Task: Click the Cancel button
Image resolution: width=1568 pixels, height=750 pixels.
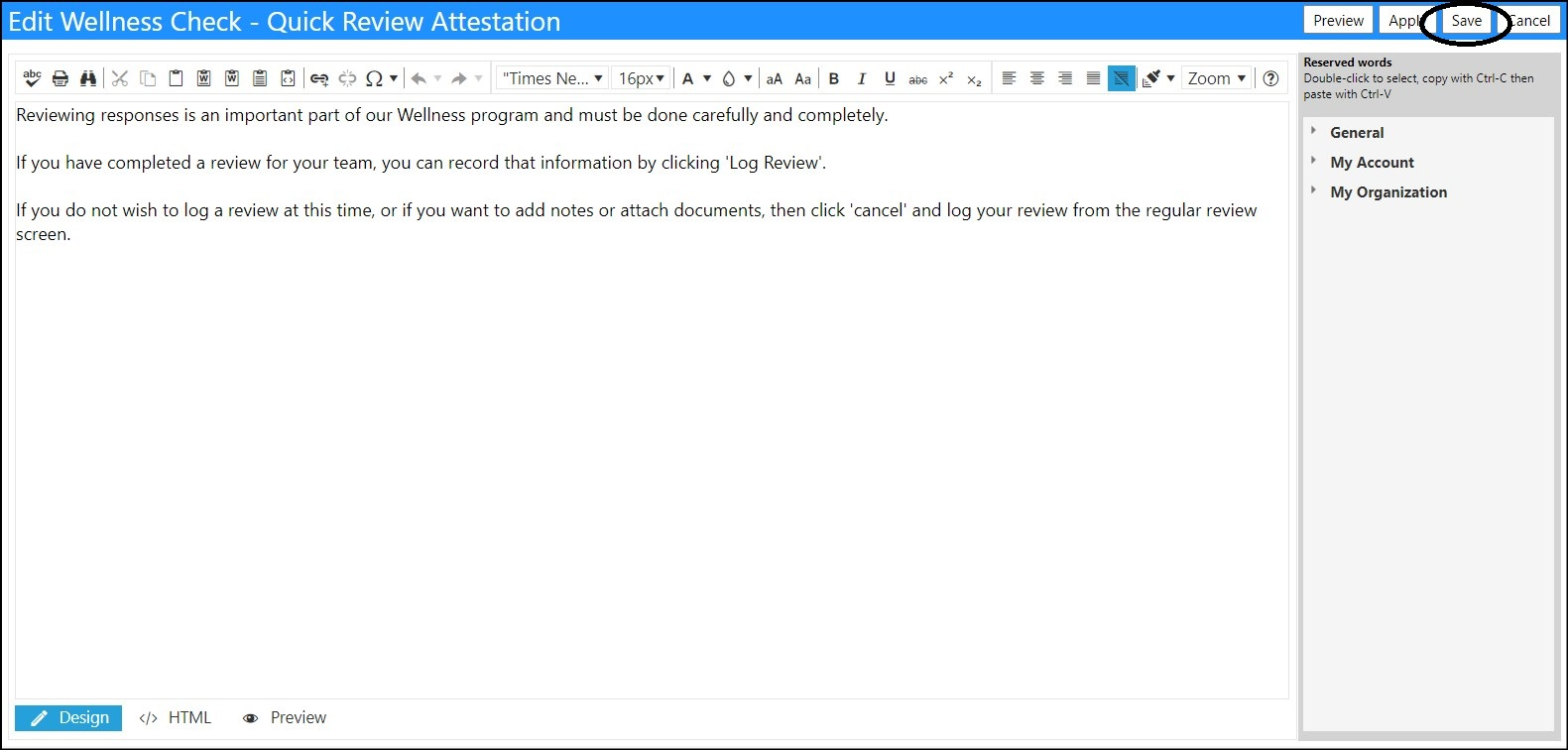Action: [x=1529, y=20]
